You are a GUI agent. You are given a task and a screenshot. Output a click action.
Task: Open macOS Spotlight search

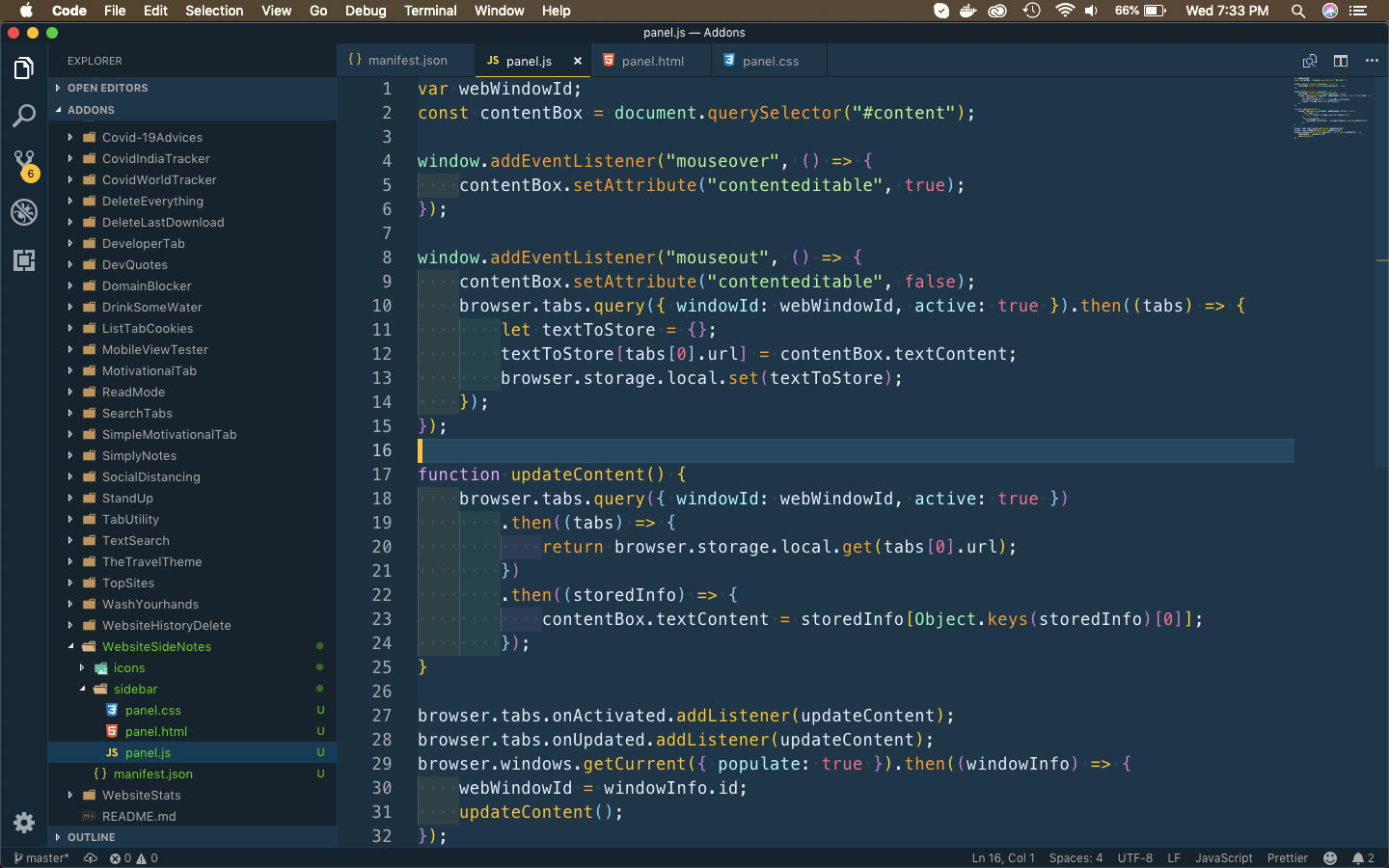(x=1298, y=11)
